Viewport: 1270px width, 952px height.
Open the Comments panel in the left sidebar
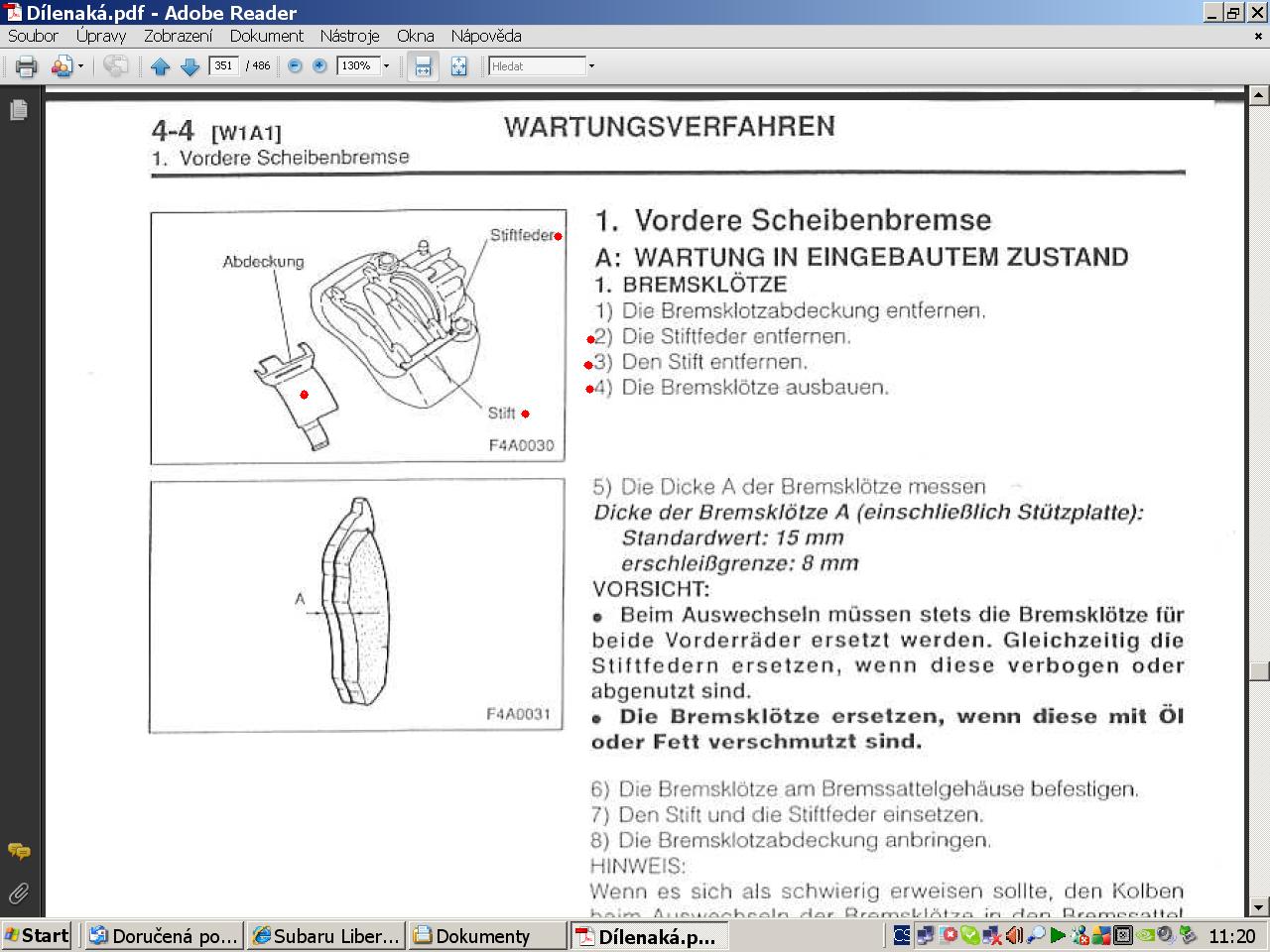click(x=18, y=851)
